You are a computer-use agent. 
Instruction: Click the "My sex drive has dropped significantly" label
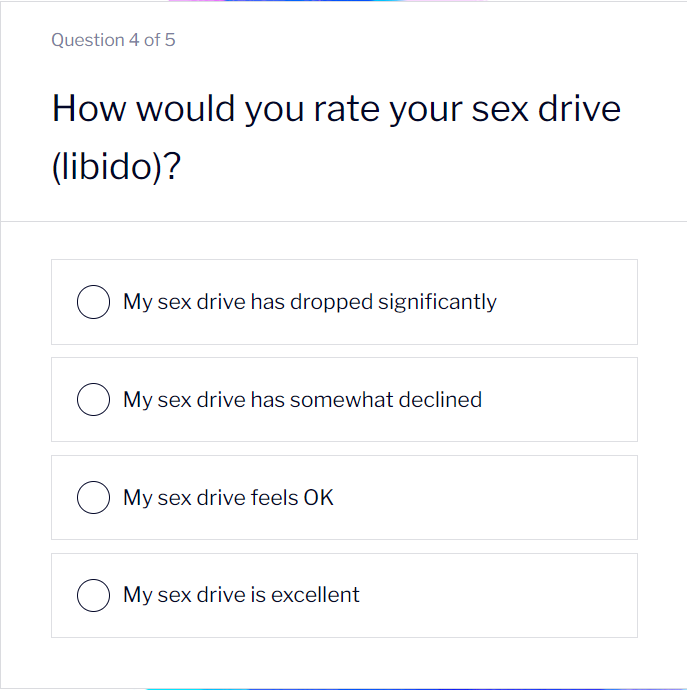(309, 302)
